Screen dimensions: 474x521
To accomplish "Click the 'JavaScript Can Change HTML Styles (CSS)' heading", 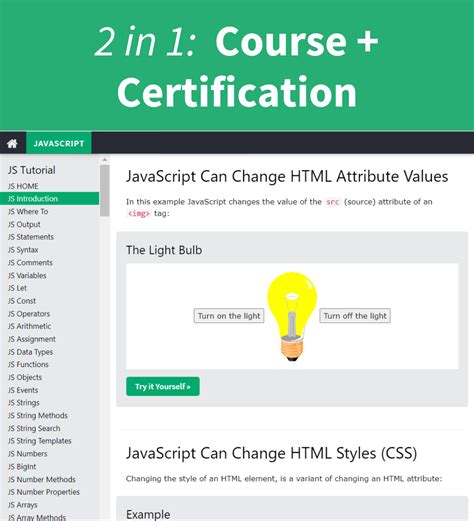I will point(271,453).
